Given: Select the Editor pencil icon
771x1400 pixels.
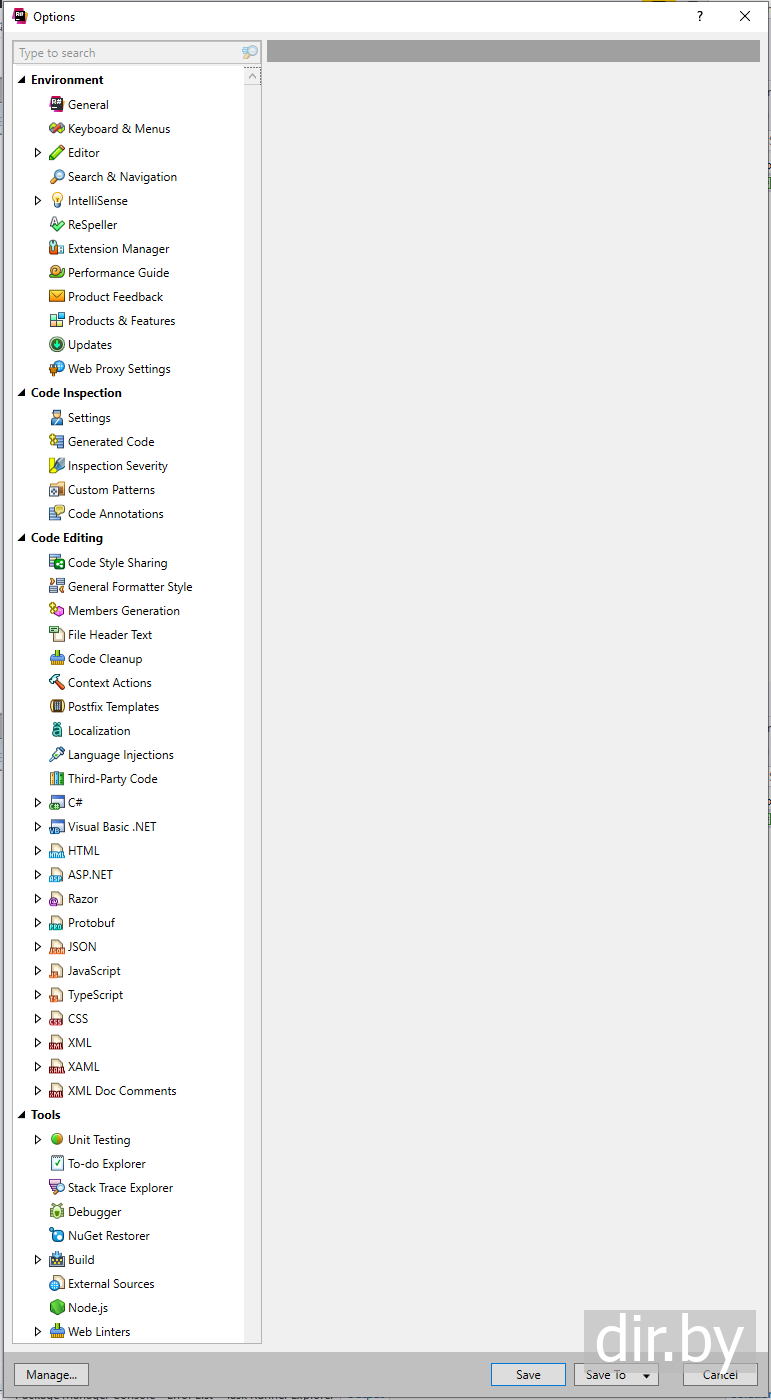Looking at the screenshot, I should pos(57,152).
